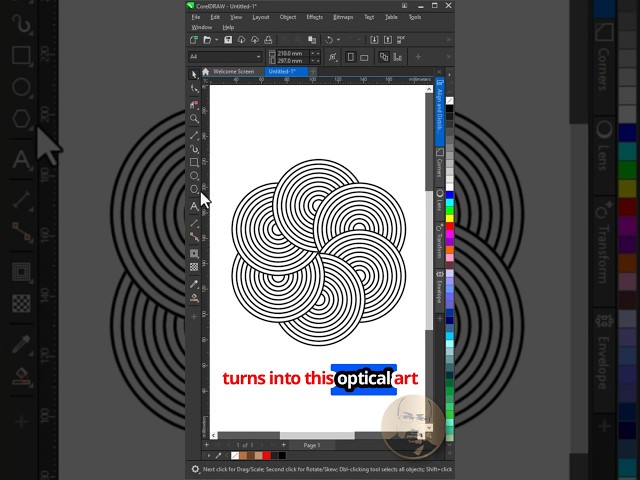Select the Rectangle tool

coord(194,162)
